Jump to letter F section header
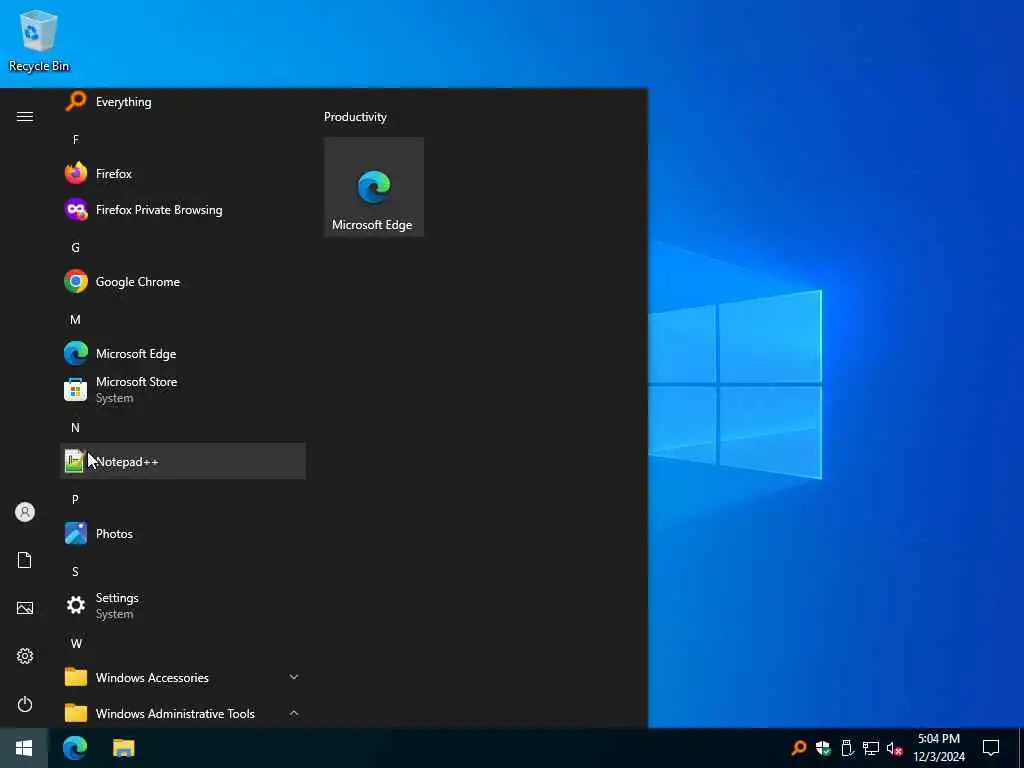 coord(76,139)
